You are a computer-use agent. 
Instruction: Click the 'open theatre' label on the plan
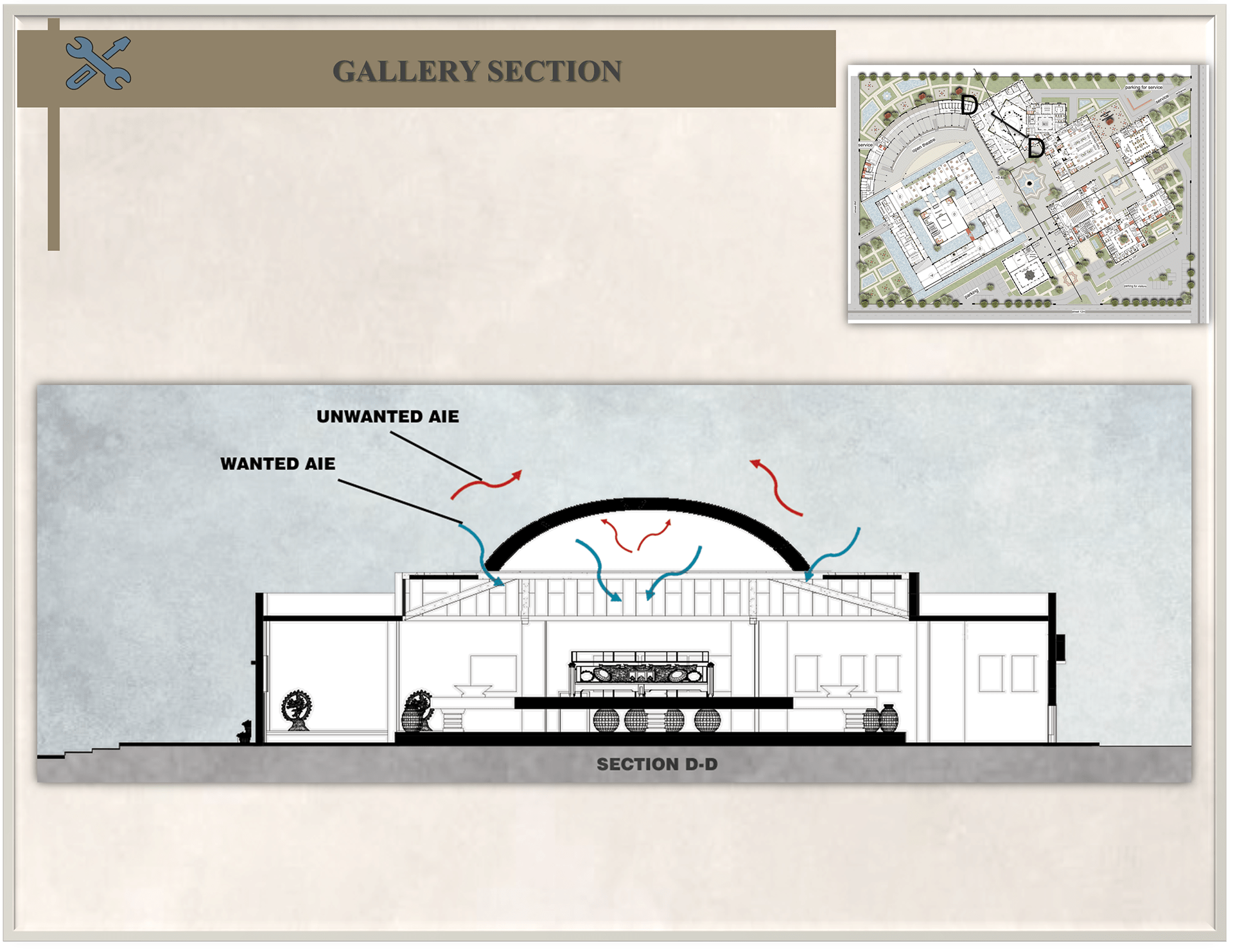click(923, 145)
